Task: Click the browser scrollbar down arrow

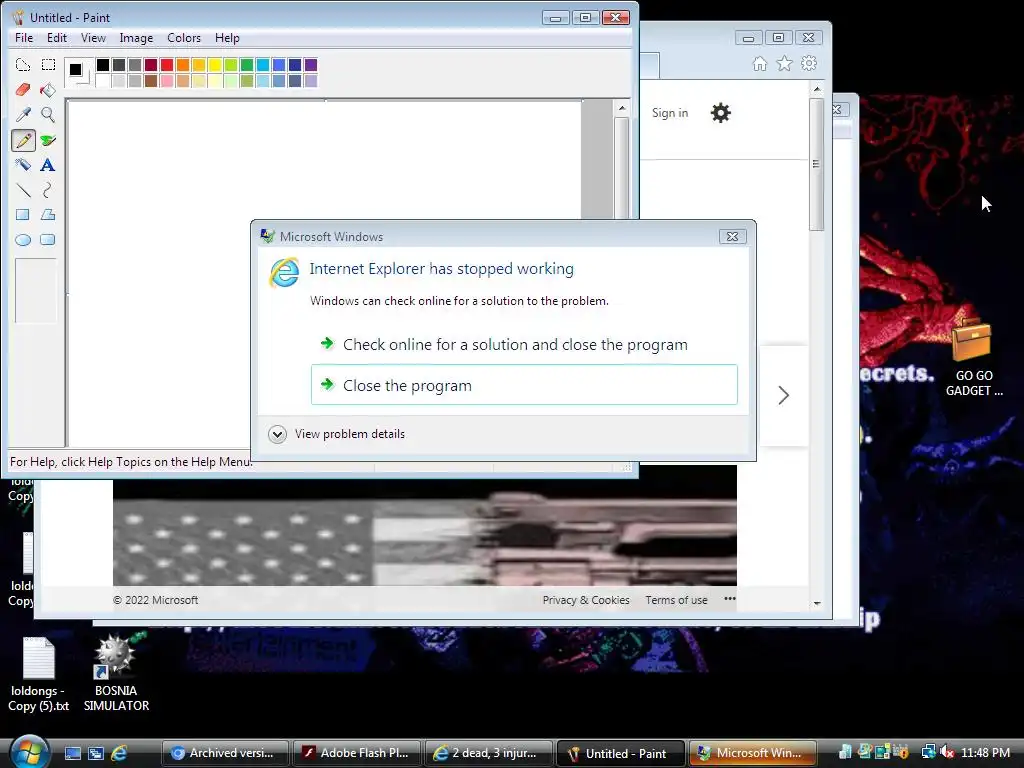Action: coord(817,603)
